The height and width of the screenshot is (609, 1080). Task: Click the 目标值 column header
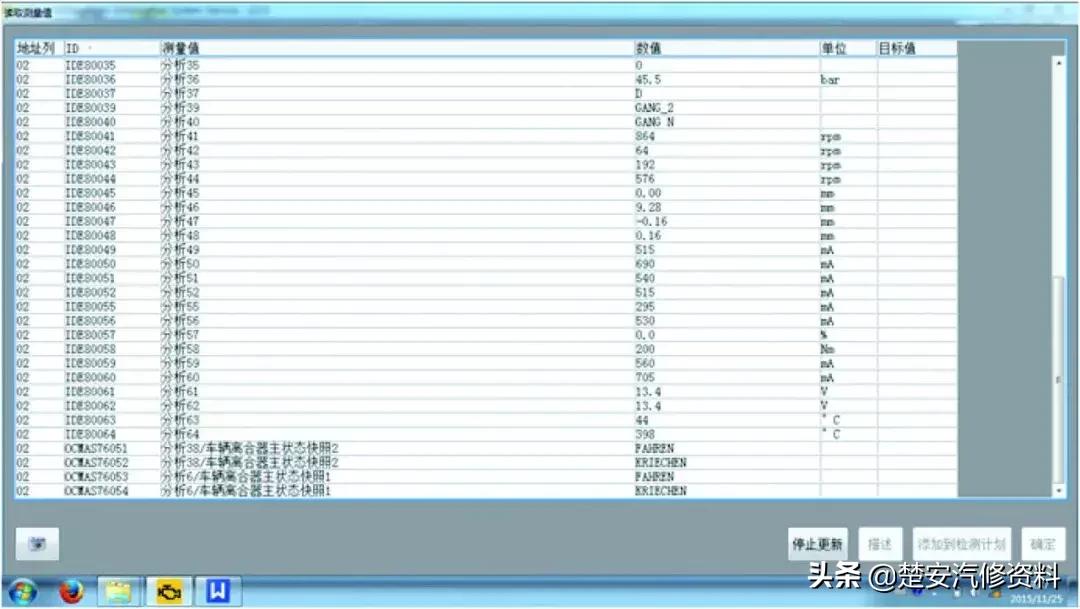[x=917, y=48]
